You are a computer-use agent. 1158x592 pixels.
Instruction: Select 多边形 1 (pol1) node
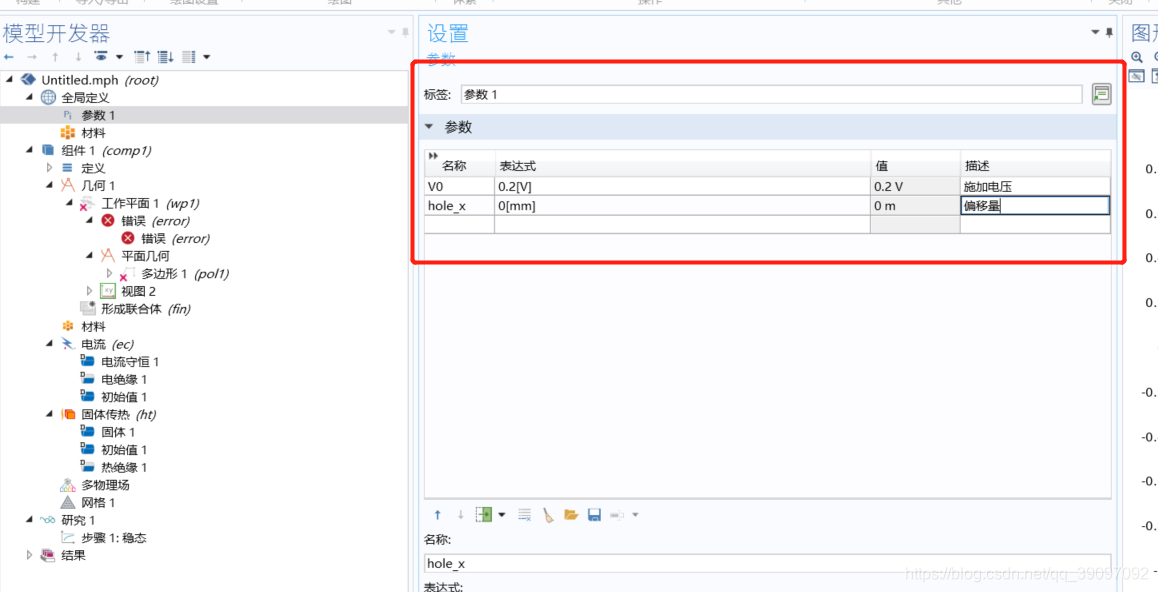click(185, 274)
